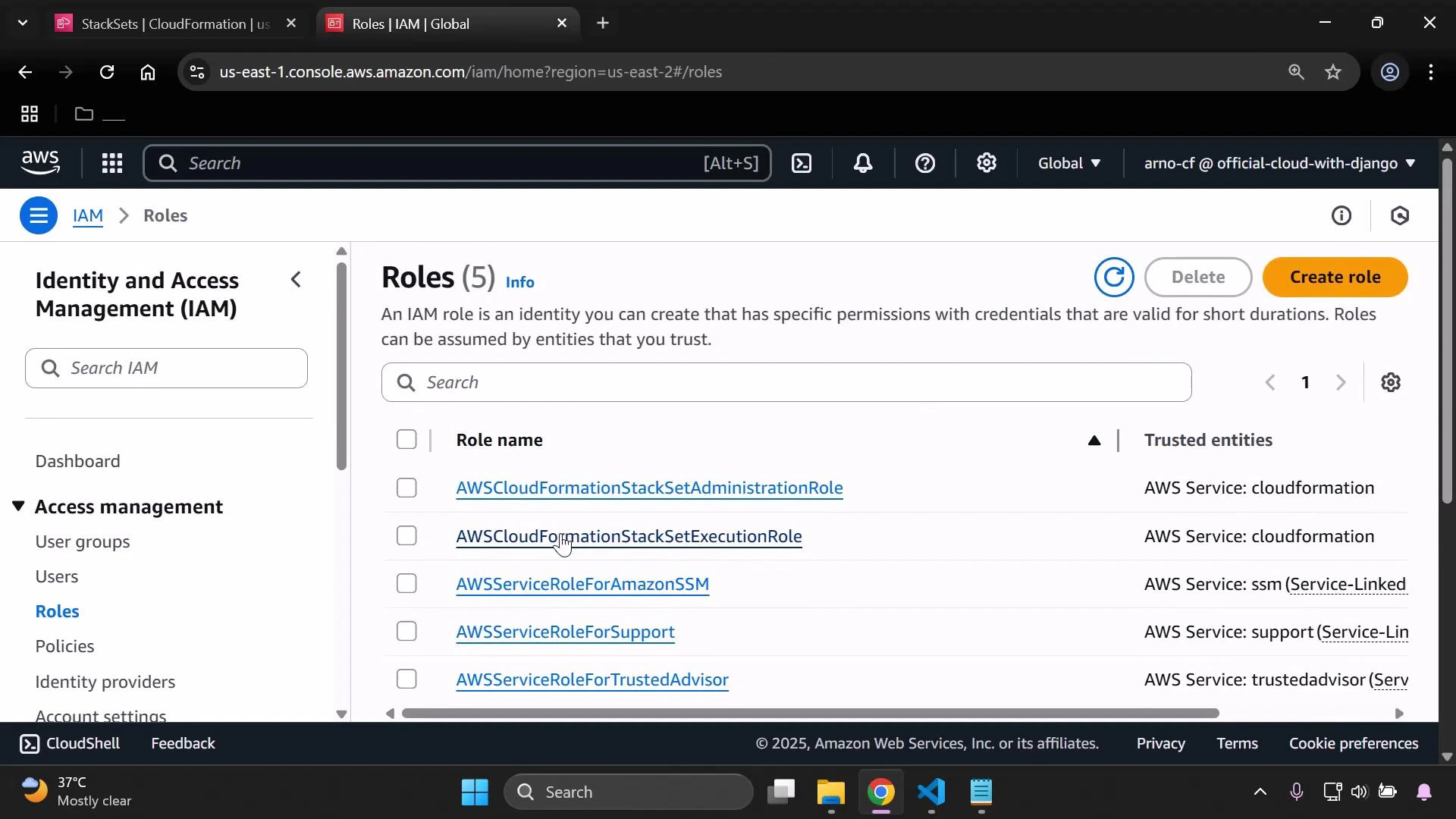This screenshot has width=1456, height=819.
Task: Check AWSCloudFormationStackSetAdministrationRole's checkbox
Action: click(406, 488)
